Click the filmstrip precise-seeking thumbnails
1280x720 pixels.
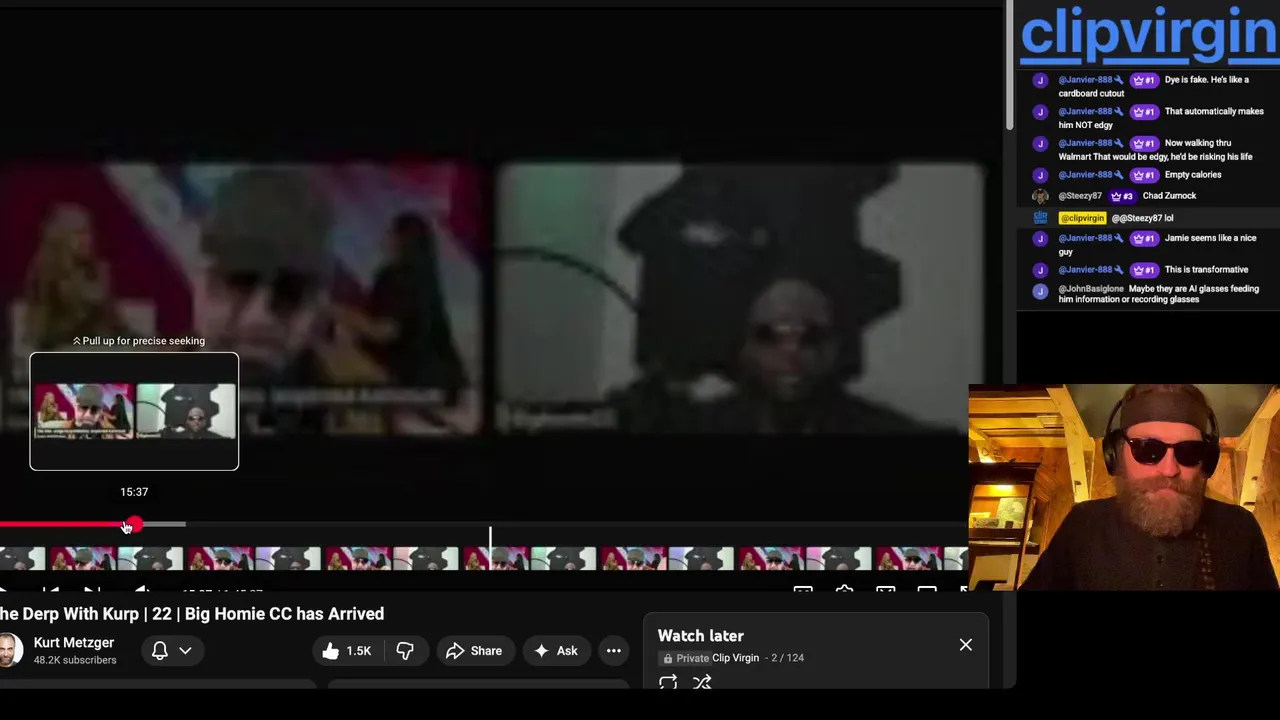click(x=484, y=559)
